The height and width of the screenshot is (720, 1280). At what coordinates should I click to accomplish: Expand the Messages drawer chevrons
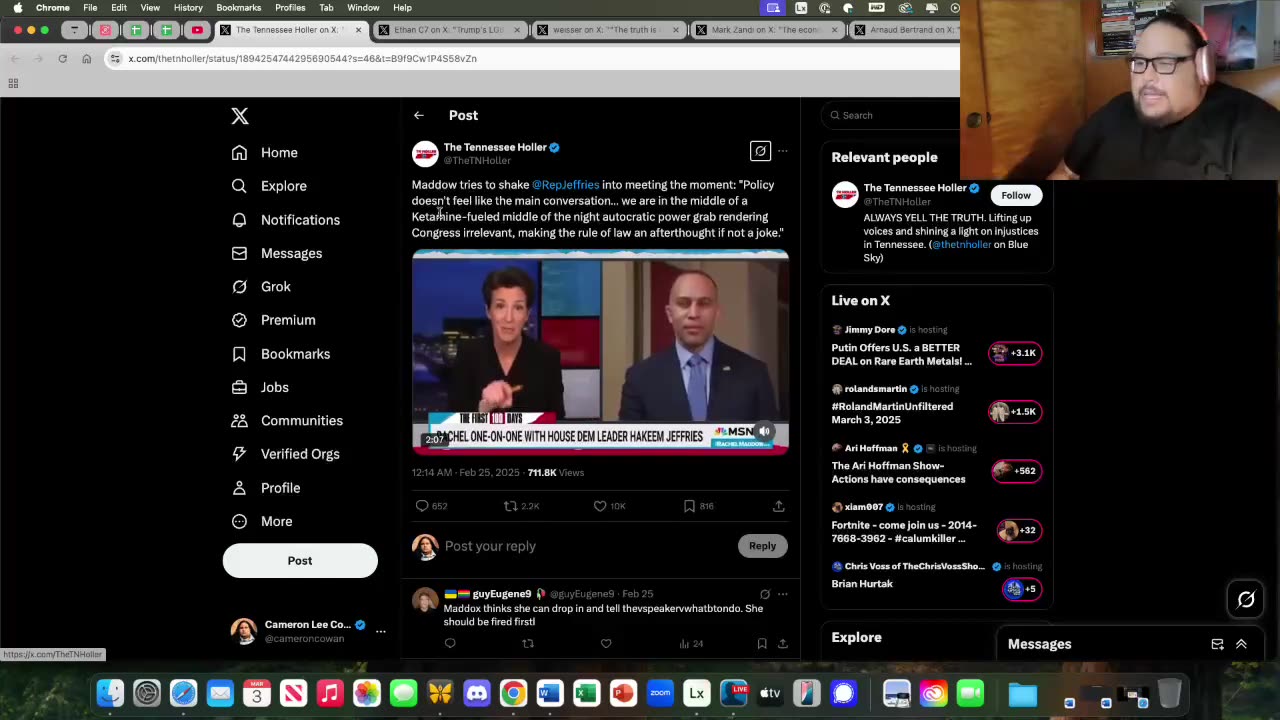1241,644
